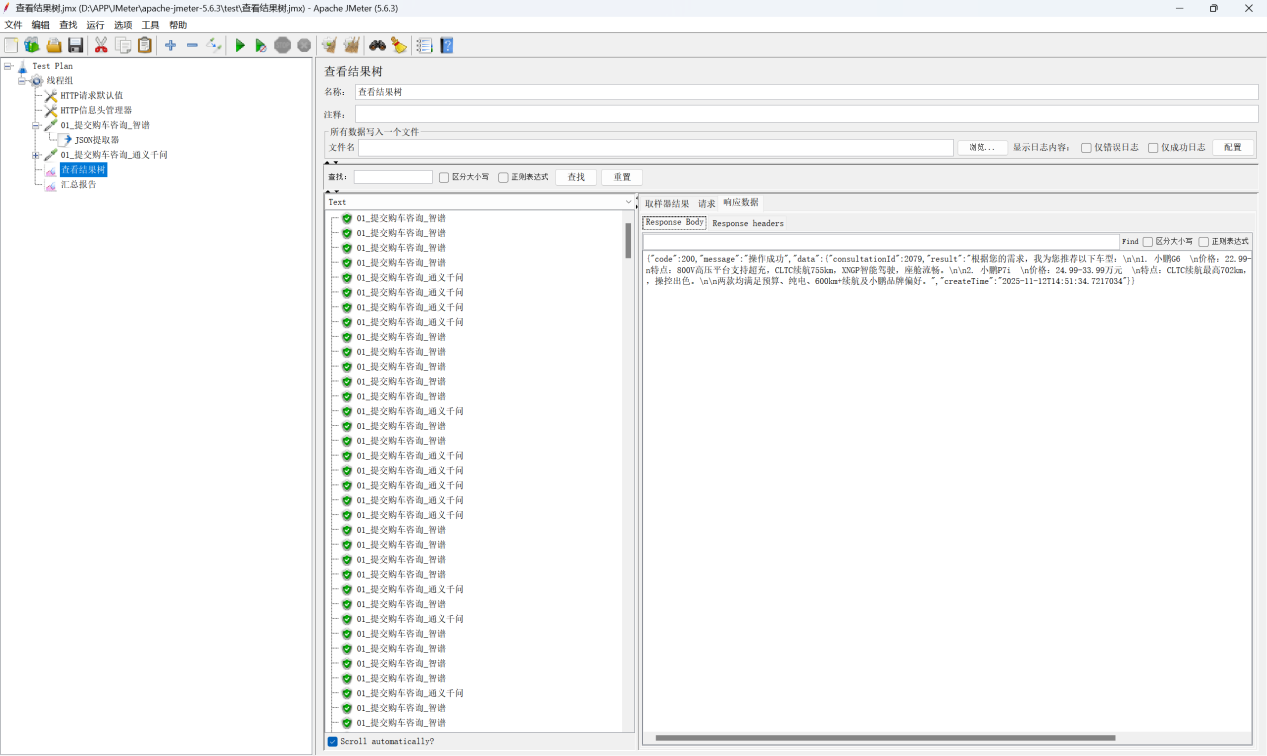The width and height of the screenshot is (1267, 756).
Task: Click the 查找 search text field
Action: [393, 177]
